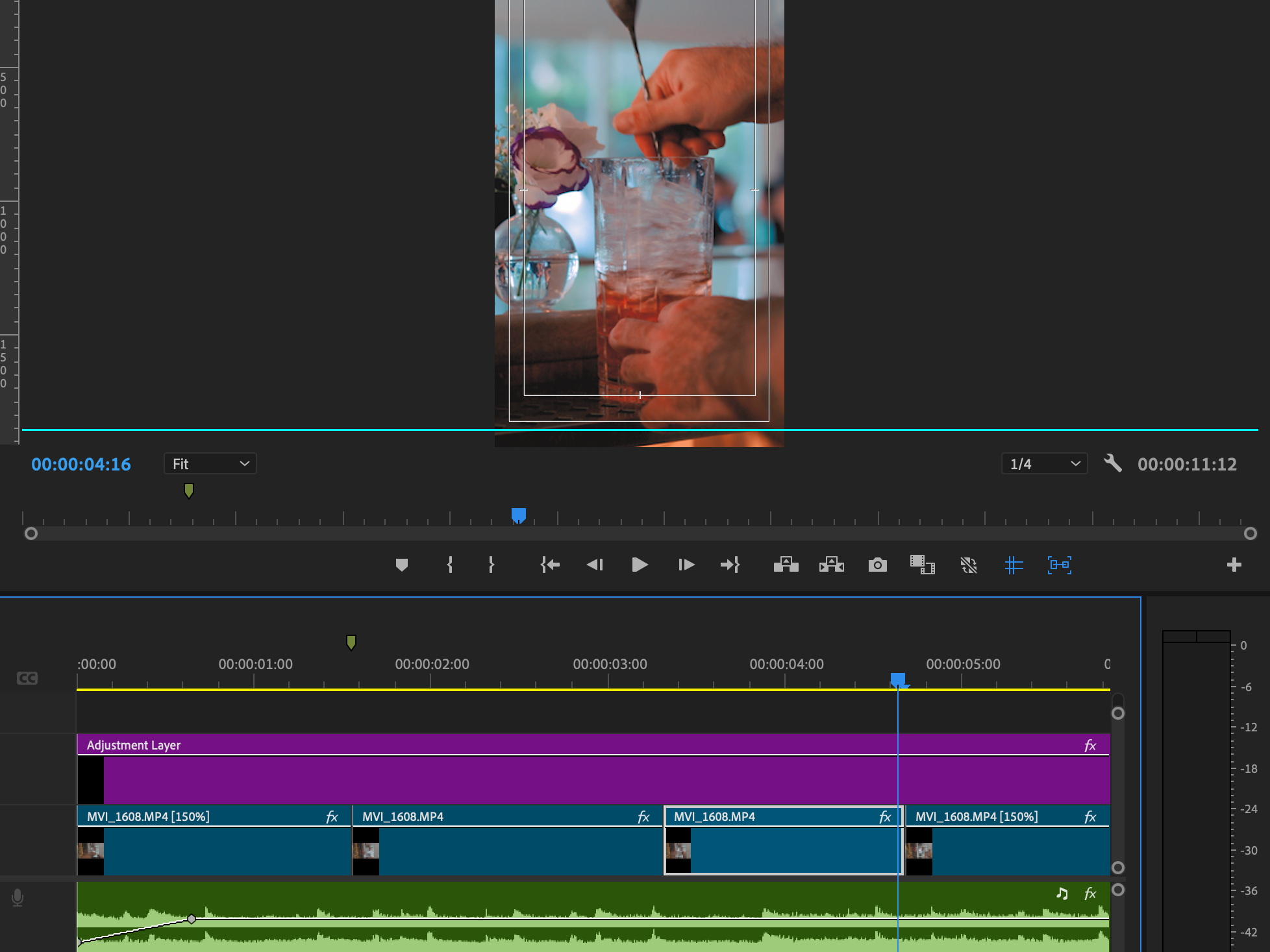This screenshot has width=1270, height=952.
Task: Click the Go to In icon
Action: pos(550,565)
